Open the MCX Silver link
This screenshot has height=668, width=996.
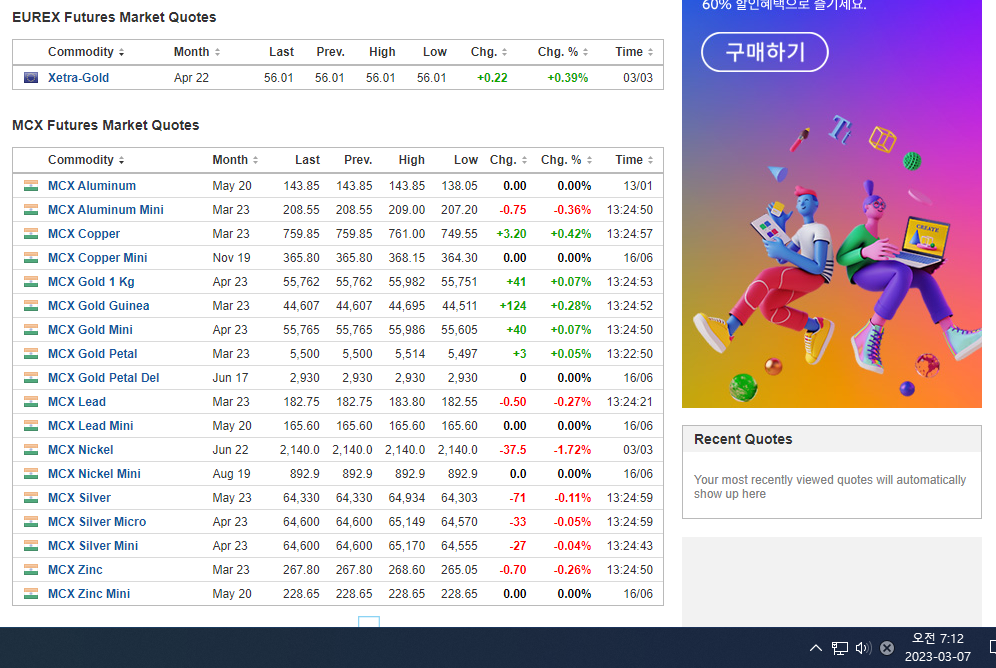click(x=79, y=498)
